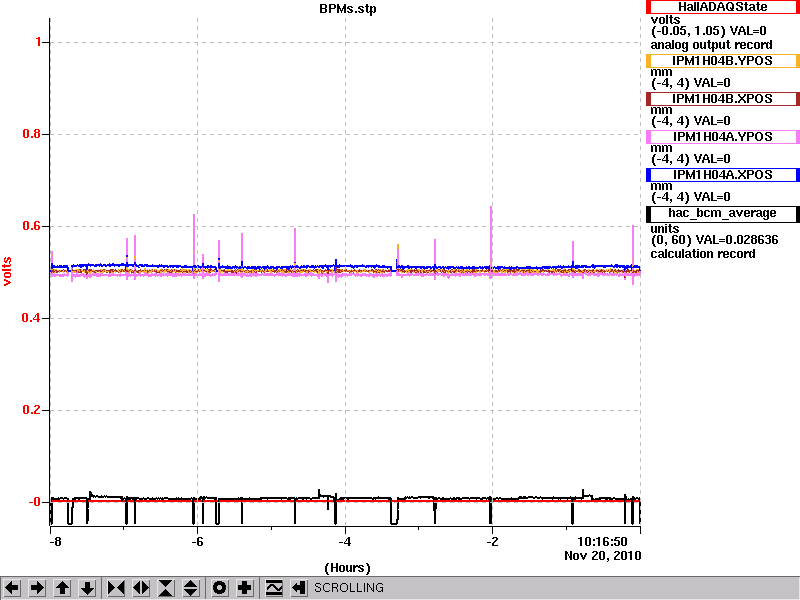
Task: Click the (Hours) x-axis label
Action: (x=347, y=568)
